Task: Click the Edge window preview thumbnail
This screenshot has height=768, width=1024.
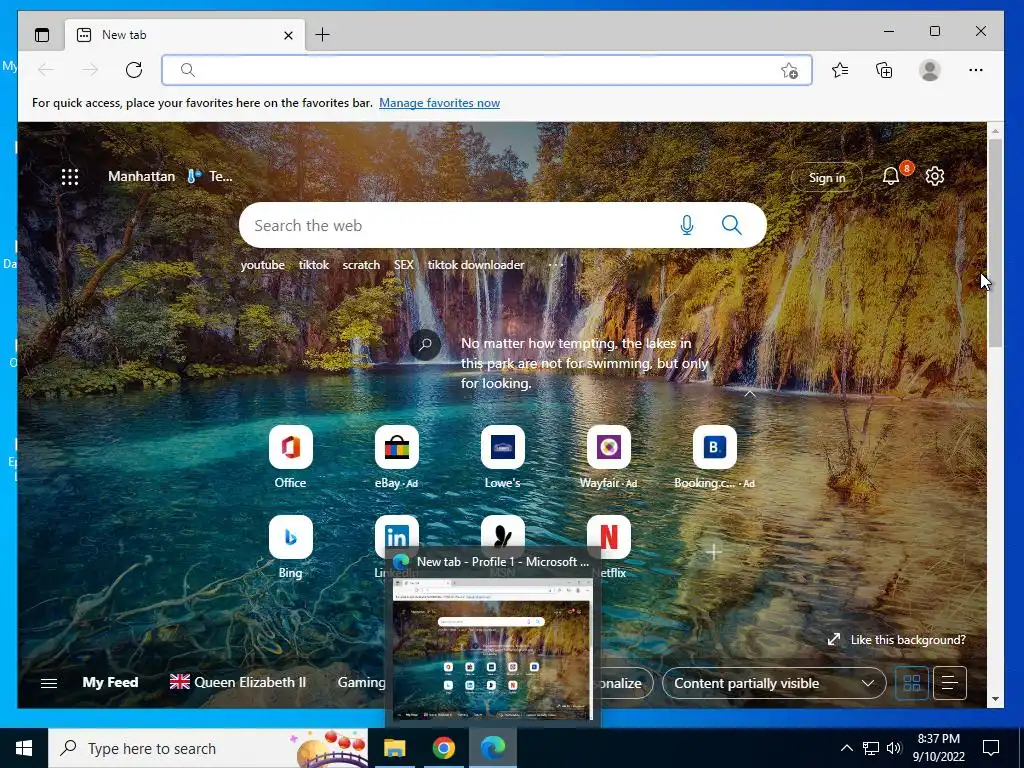Action: click(x=492, y=650)
